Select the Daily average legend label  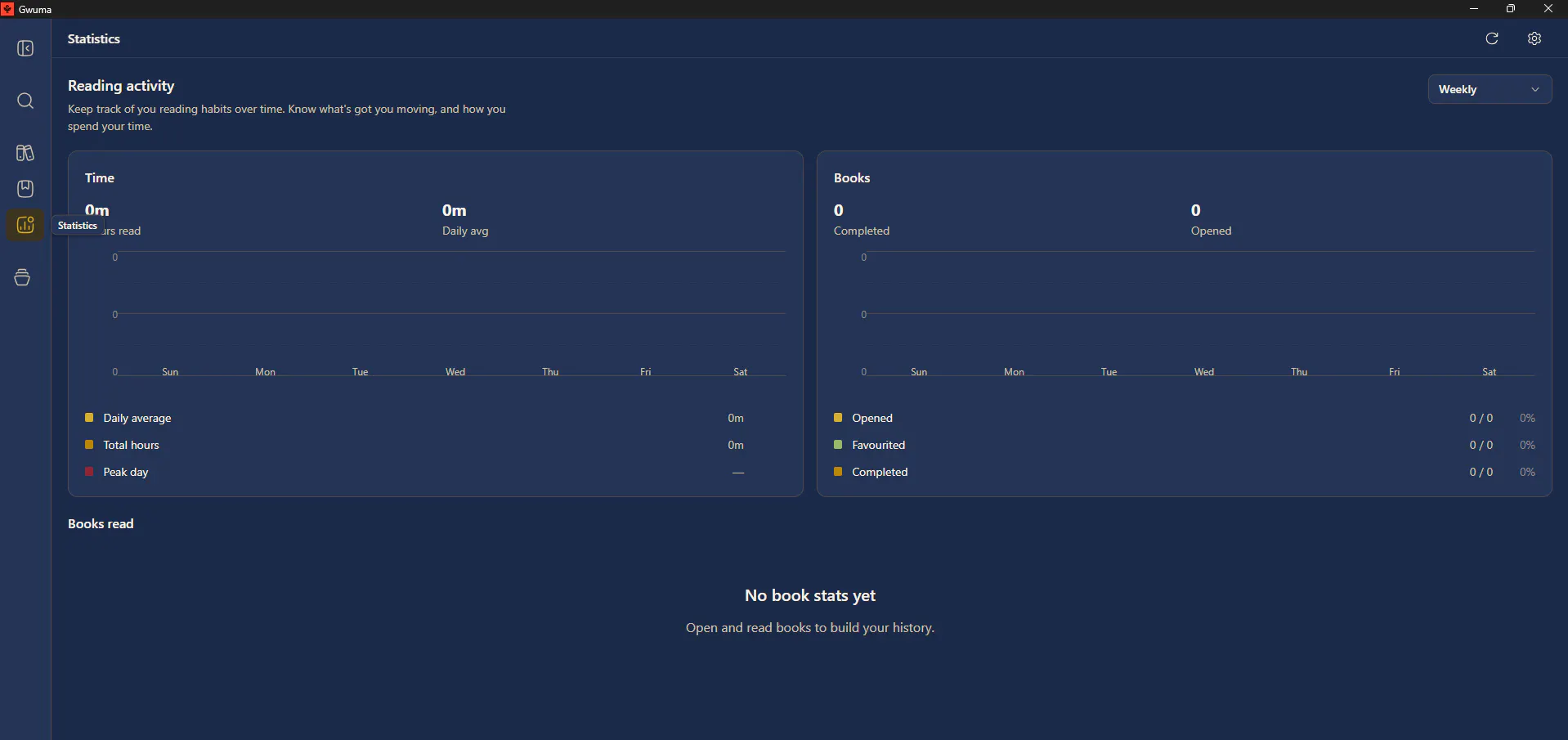(x=137, y=418)
